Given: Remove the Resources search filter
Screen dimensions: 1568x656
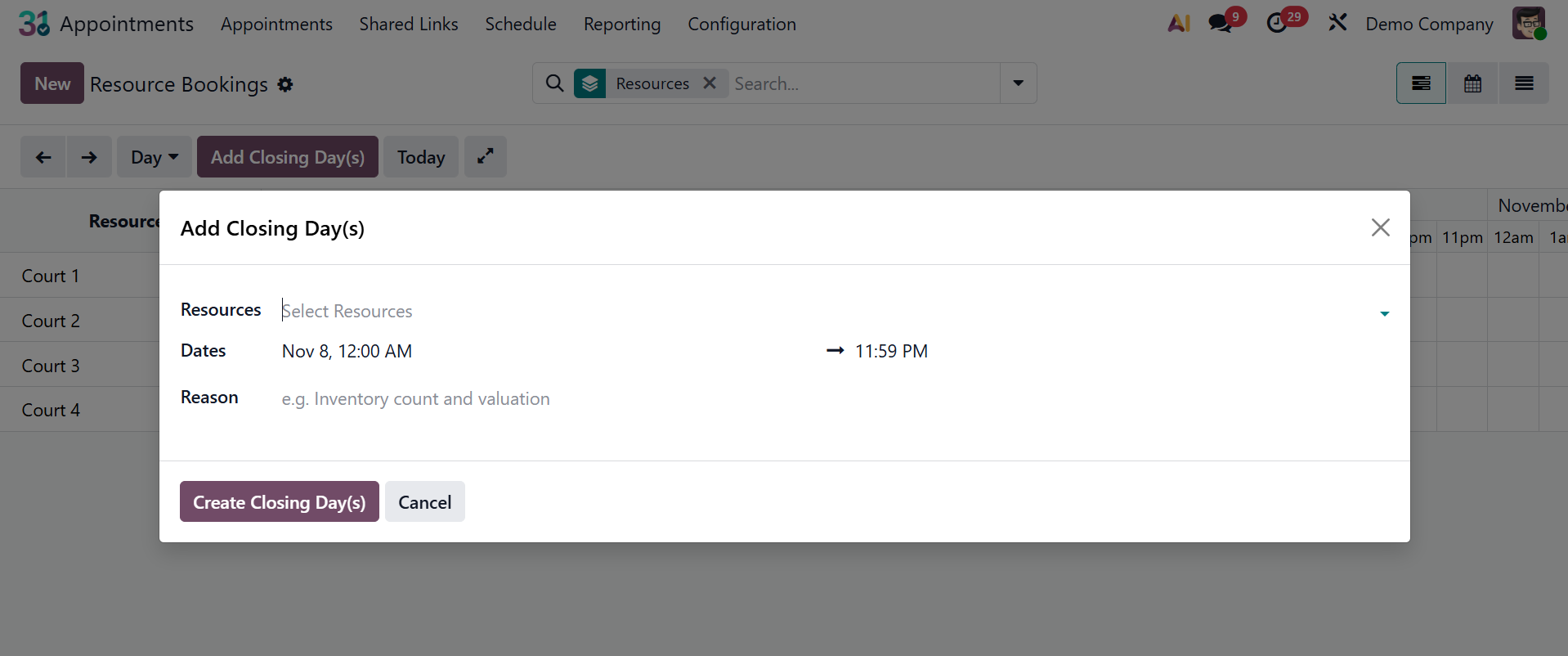Looking at the screenshot, I should 710,83.
